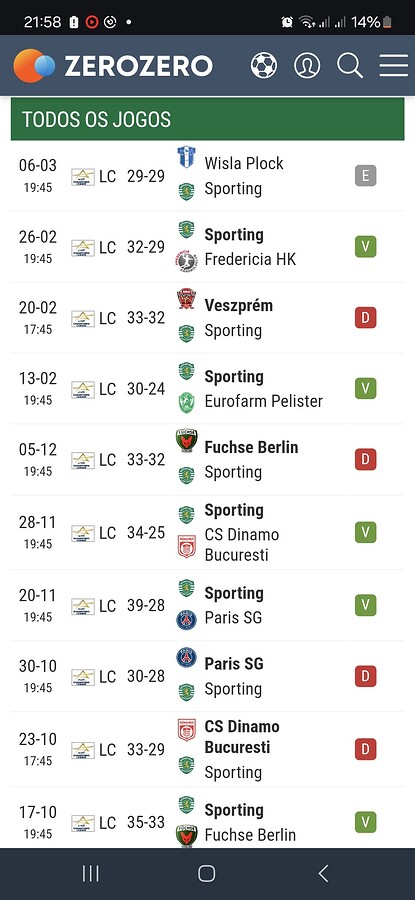Tap Android back navigation button
The image size is (415, 900).
point(323,874)
